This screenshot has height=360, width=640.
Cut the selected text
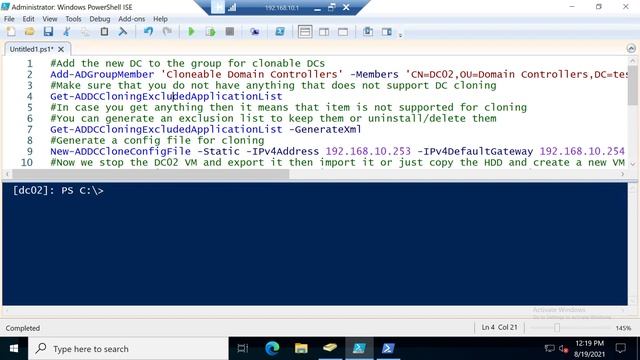click(67, 32)
